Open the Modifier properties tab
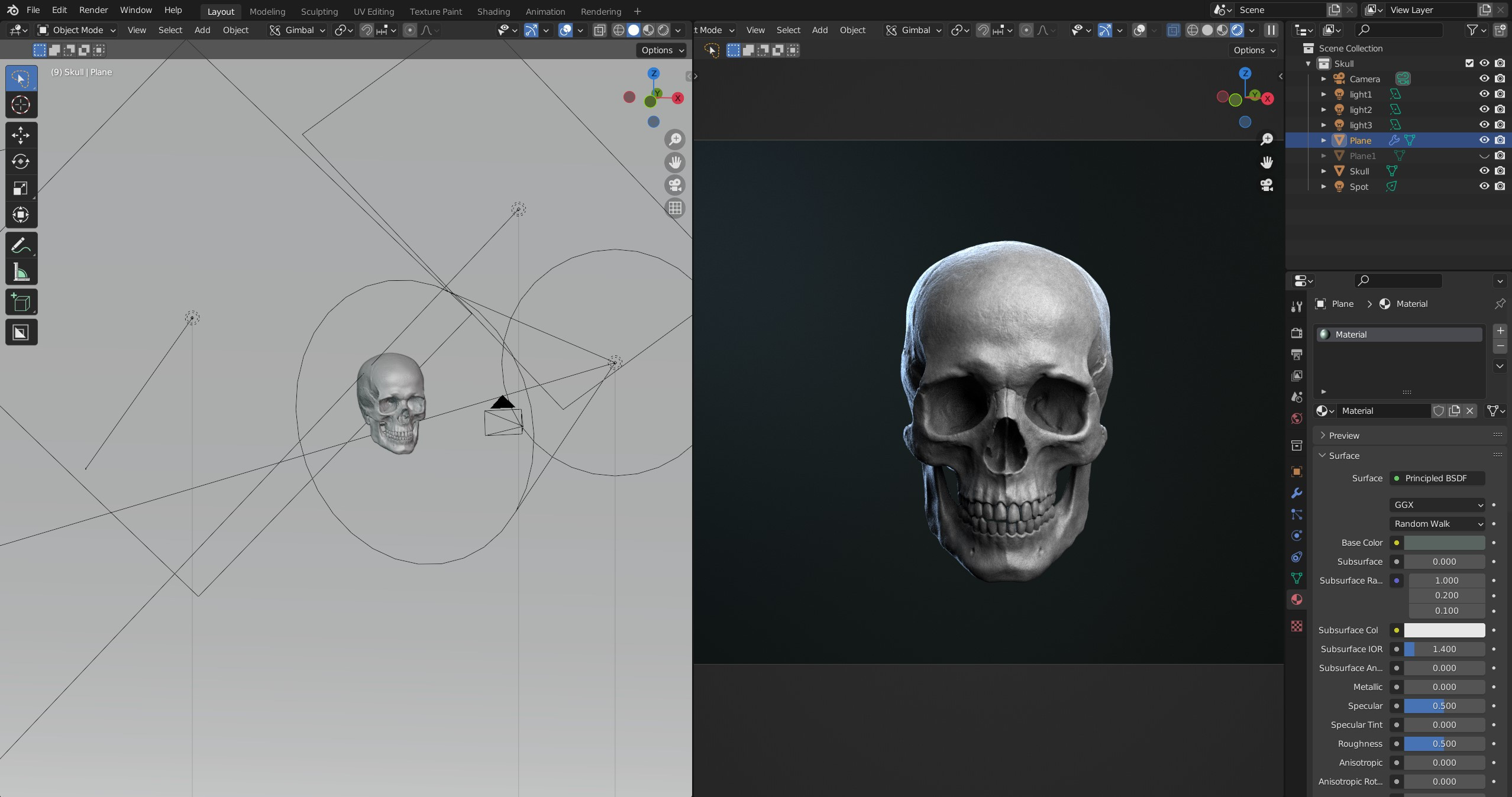Screen dimensions: 1512x797 tap(1296, 493)
